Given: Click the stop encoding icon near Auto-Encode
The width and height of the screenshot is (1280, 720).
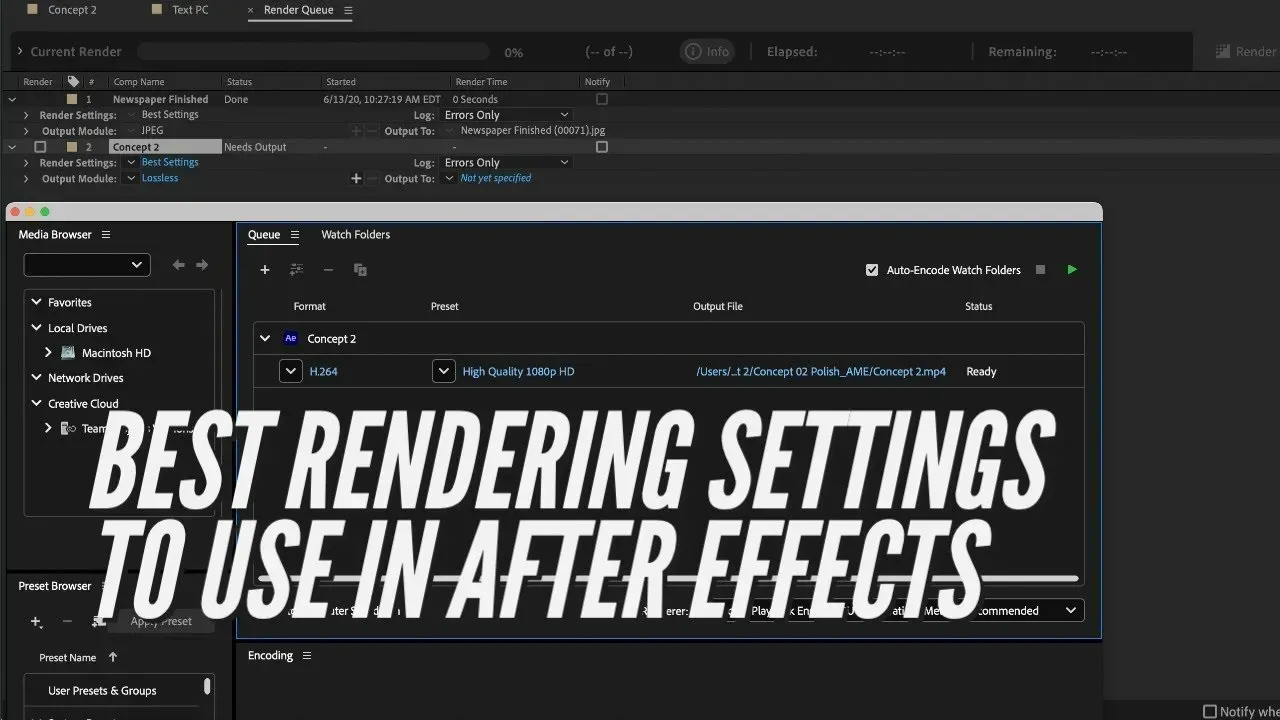Looking at the screenshot, I should [1040, 269].
